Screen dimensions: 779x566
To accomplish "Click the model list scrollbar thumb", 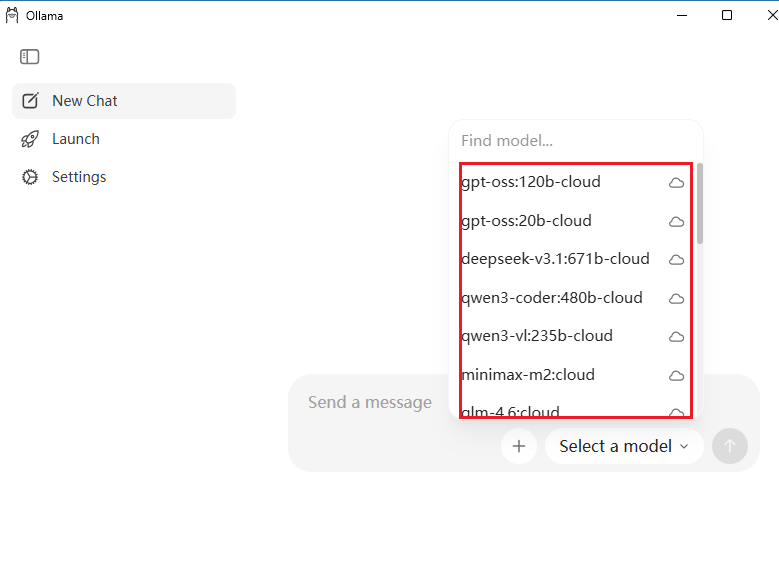I will (x=700, y=203).
